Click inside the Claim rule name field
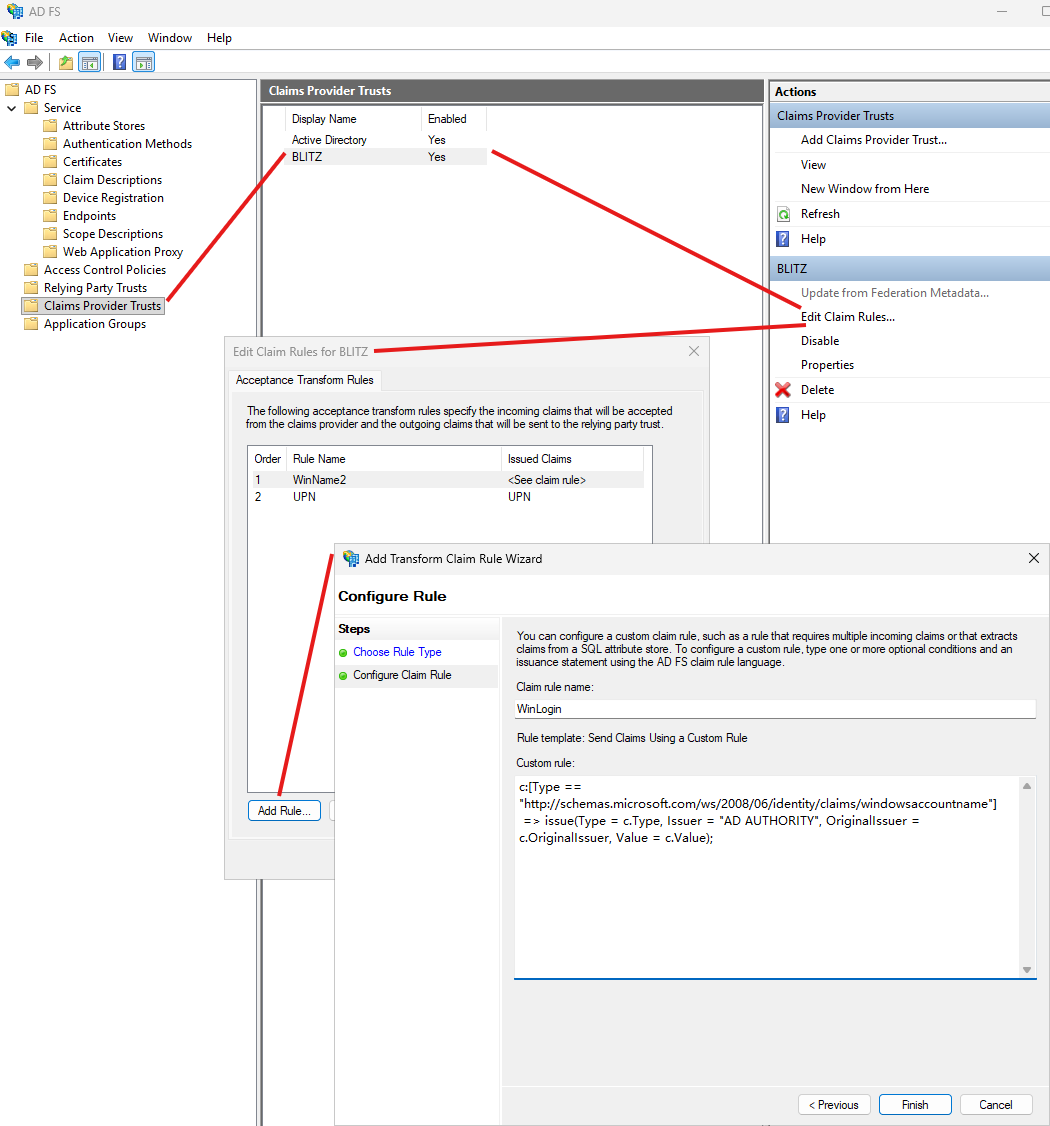Viewport: 1050px width, 1126px height. click(x=775, y=709)
